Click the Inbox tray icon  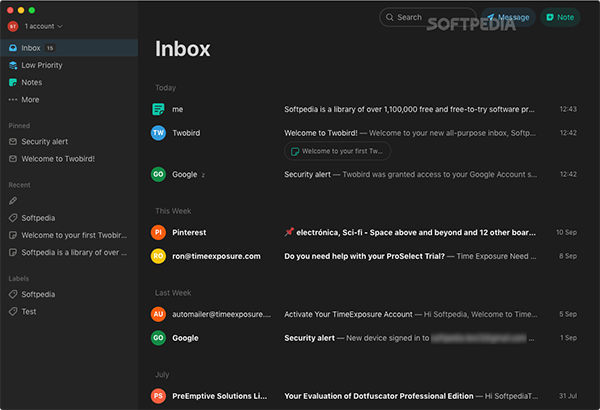tap(13, 48)
